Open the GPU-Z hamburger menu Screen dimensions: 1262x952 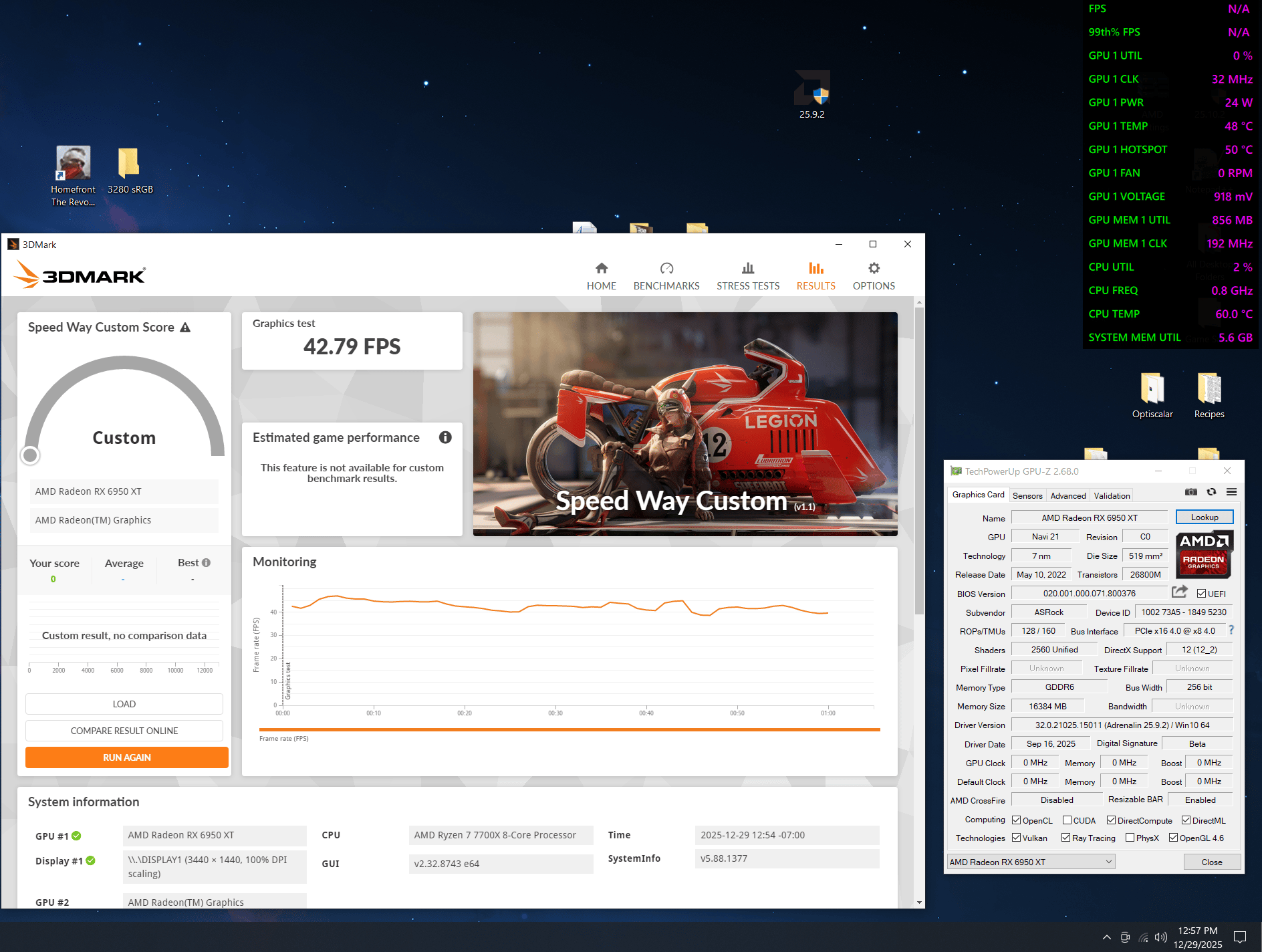(x=1231, y=492)
